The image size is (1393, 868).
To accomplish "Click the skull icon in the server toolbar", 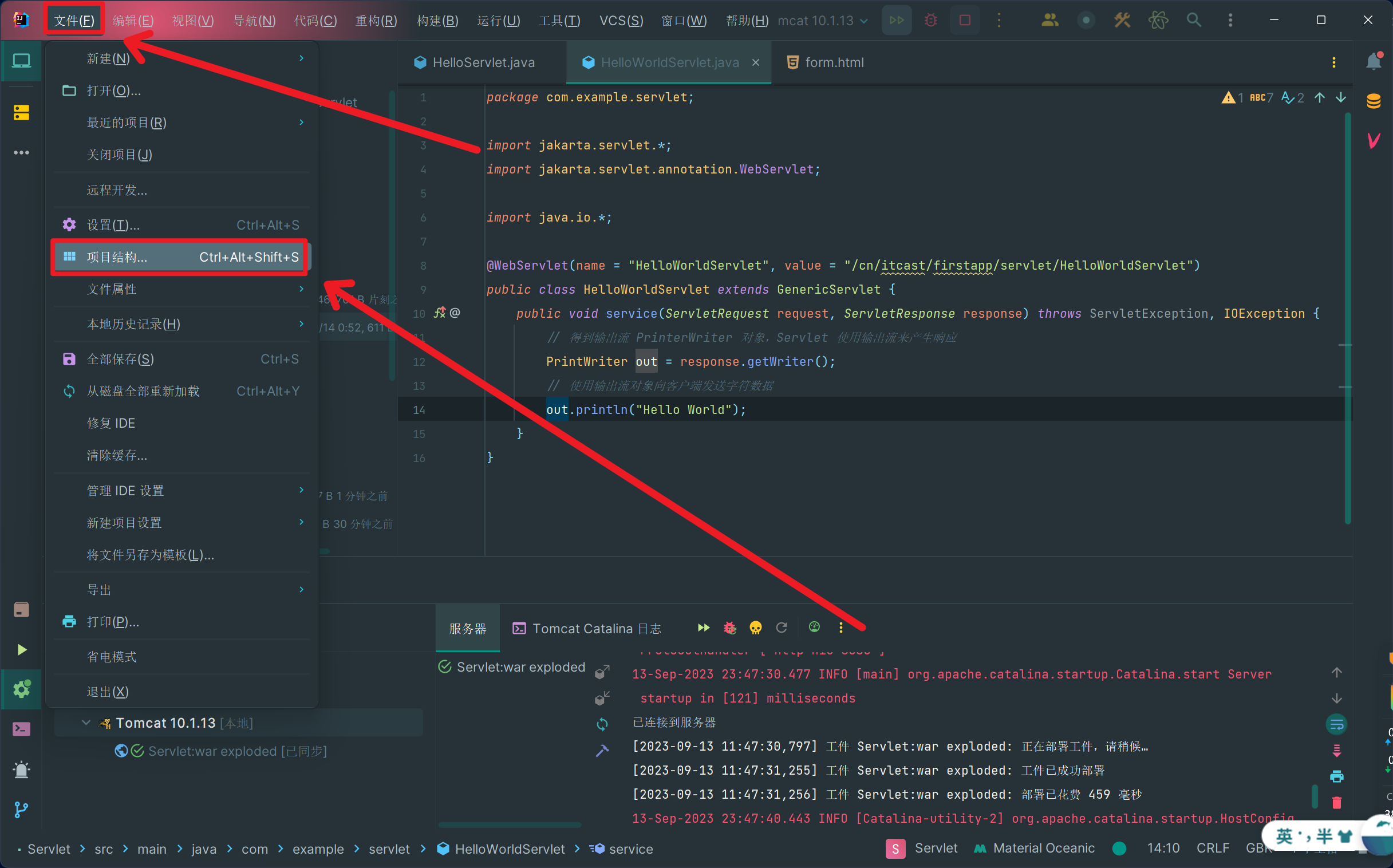I will pos(755,628).
